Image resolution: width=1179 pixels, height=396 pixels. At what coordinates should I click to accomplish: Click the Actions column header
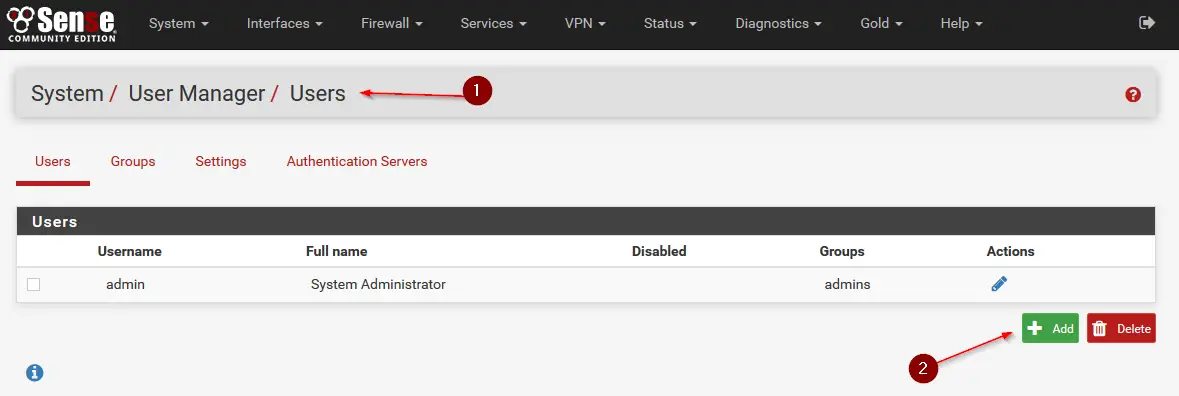pos(1010,251)
